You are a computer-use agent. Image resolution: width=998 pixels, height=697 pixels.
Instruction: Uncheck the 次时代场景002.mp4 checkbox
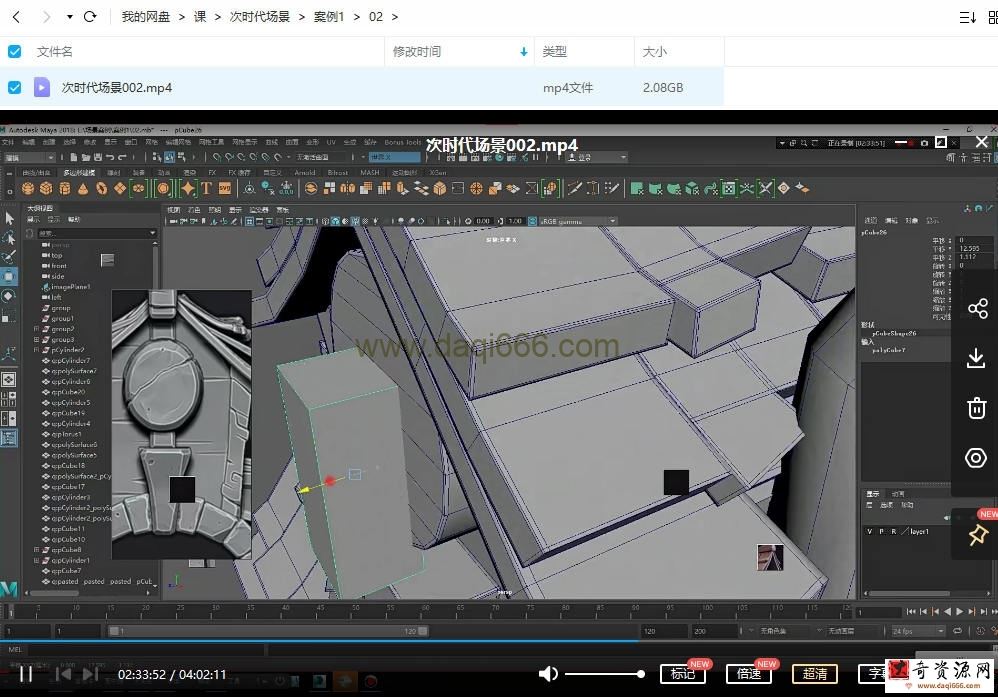(x=14, y=87)
